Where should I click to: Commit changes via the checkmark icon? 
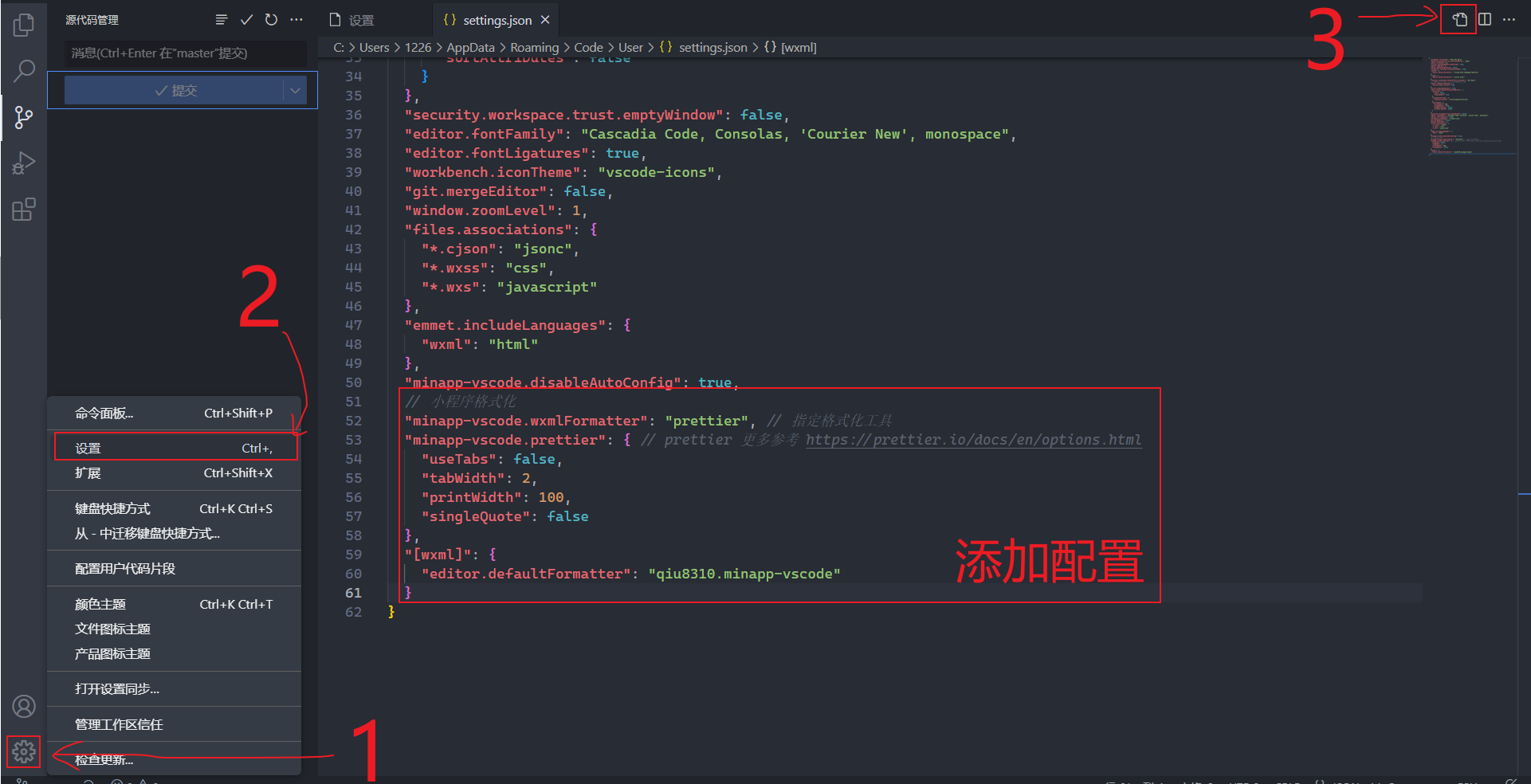pyautogui.click(x=246, y=19)
